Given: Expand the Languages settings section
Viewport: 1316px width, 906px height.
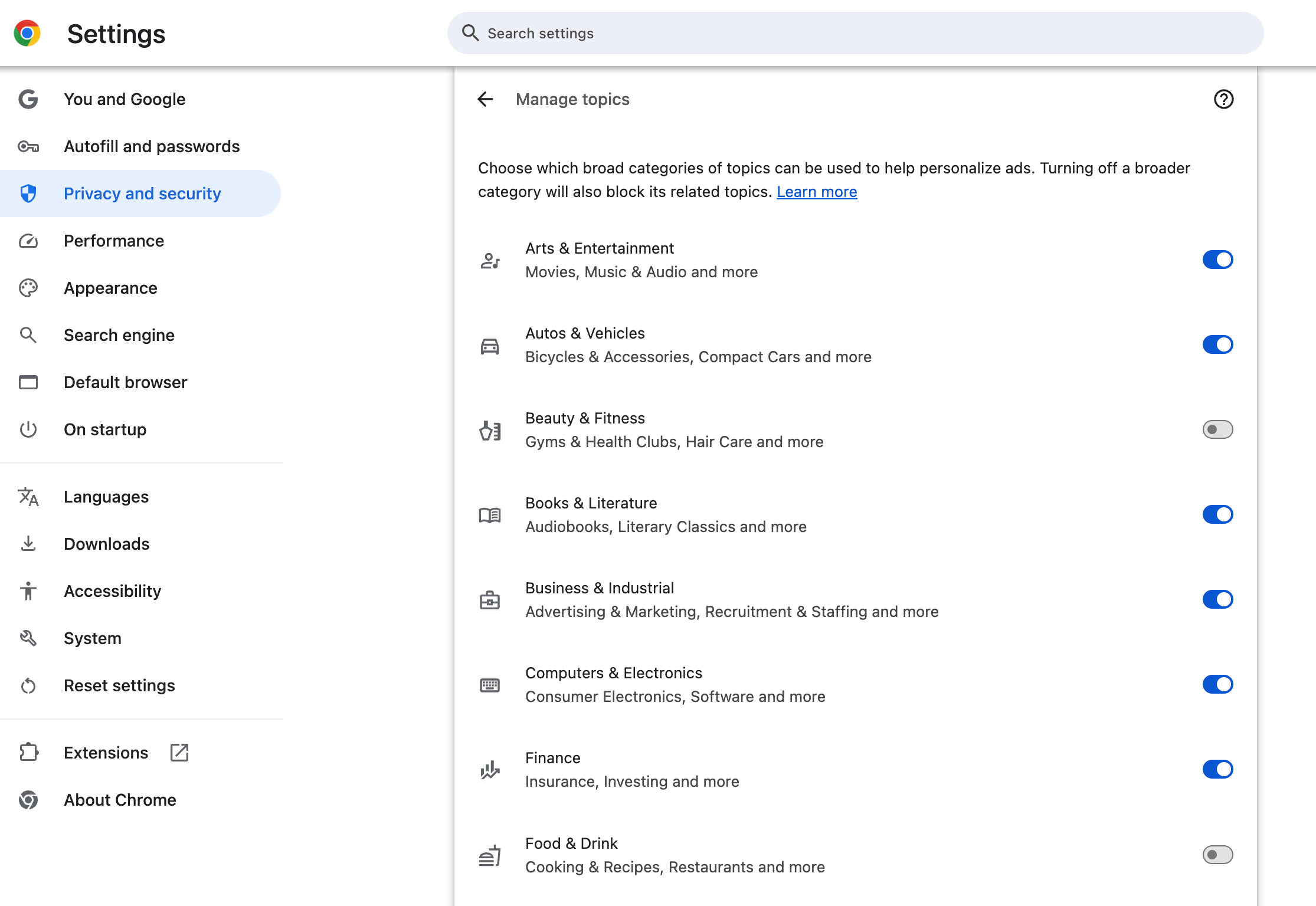Looking at the screenshot, I should point(106,497).
